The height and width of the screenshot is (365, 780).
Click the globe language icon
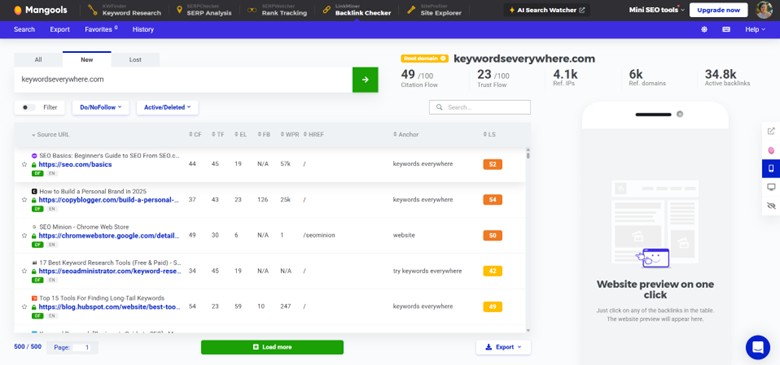(704, 29)
